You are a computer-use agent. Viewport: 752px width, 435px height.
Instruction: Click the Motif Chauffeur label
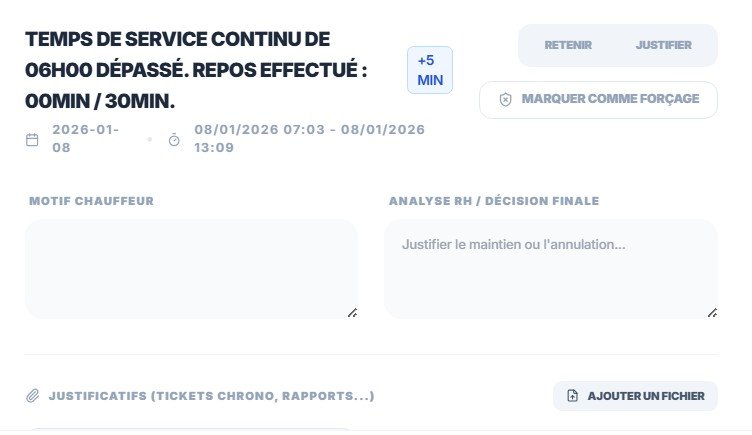91,201
